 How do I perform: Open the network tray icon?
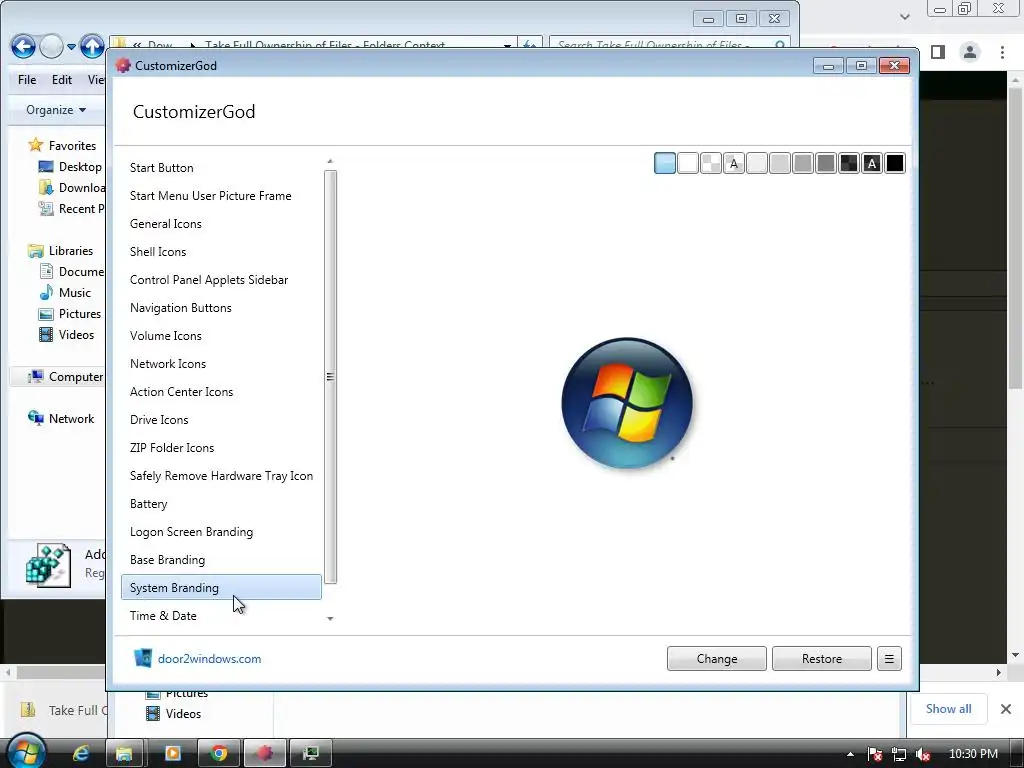click(x=899, y=754)
